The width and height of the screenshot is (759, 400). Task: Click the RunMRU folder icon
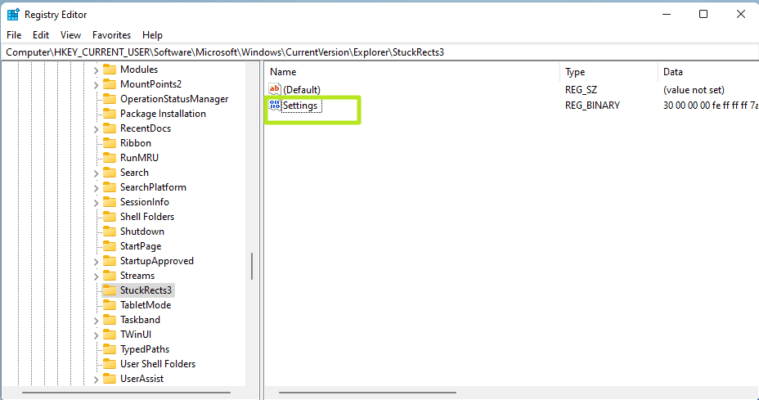110,158
